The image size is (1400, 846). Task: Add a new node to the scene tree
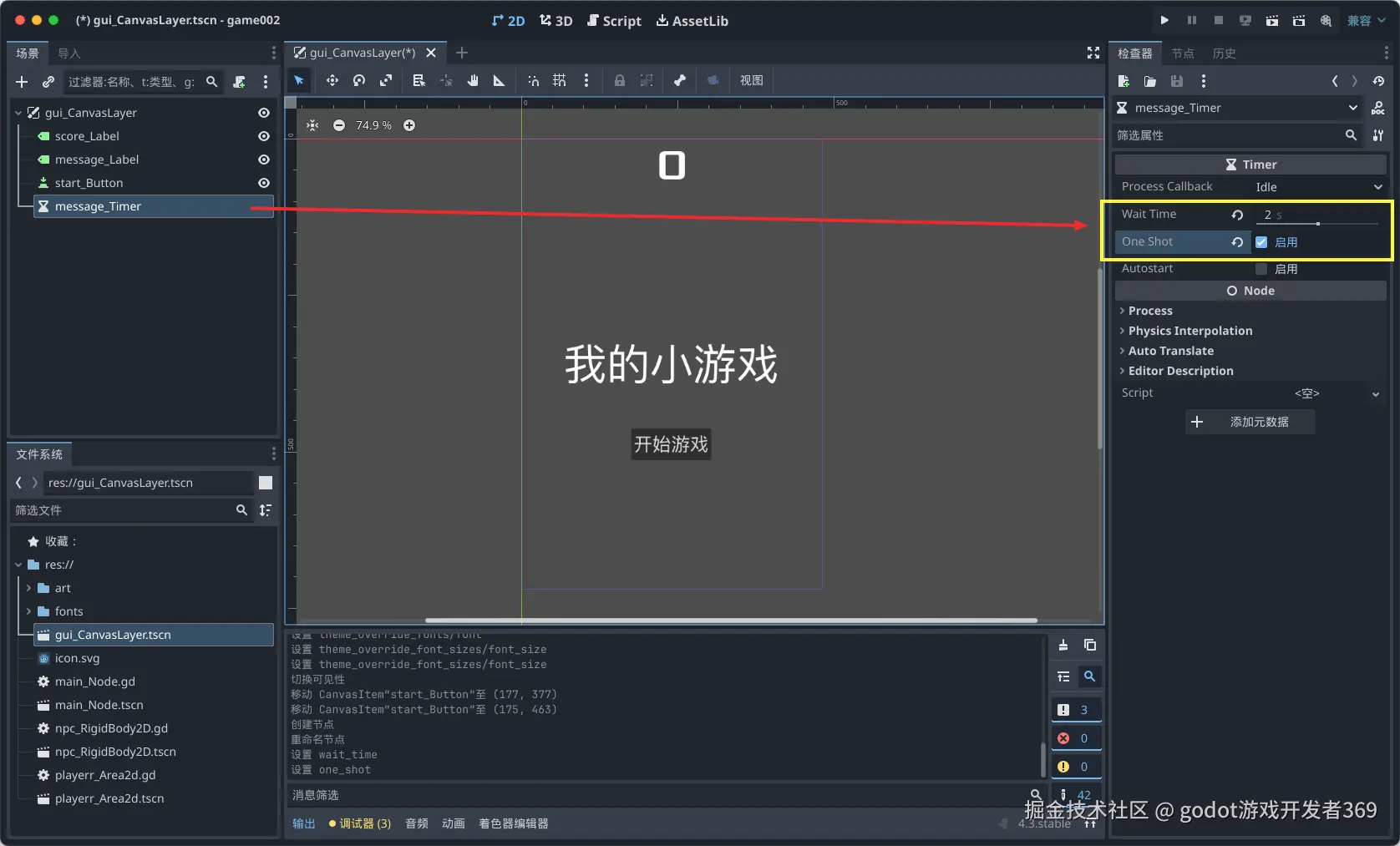tap(22, 82)
